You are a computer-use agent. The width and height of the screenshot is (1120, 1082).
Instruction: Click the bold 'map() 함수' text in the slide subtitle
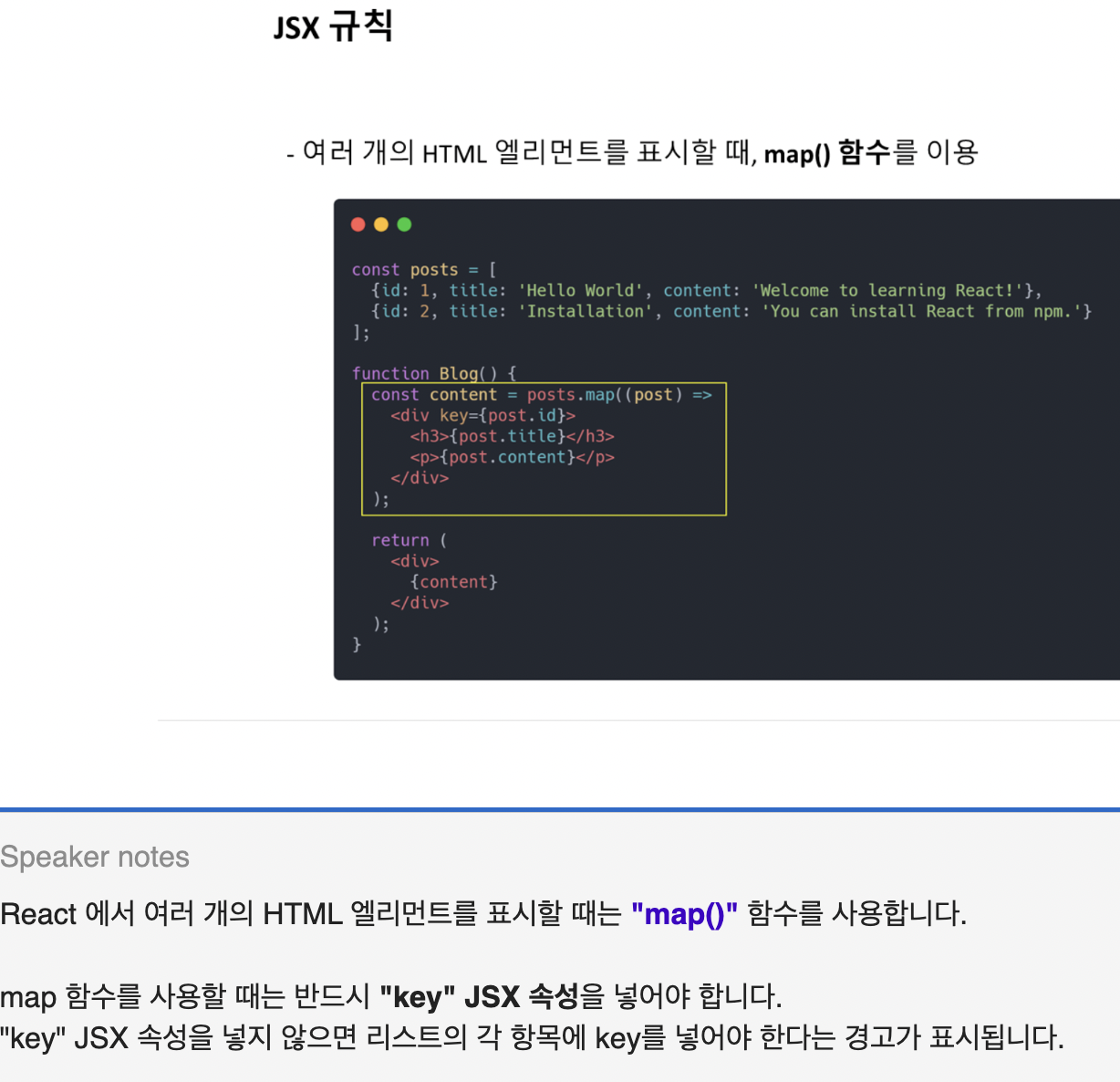(x=826, y=152)
